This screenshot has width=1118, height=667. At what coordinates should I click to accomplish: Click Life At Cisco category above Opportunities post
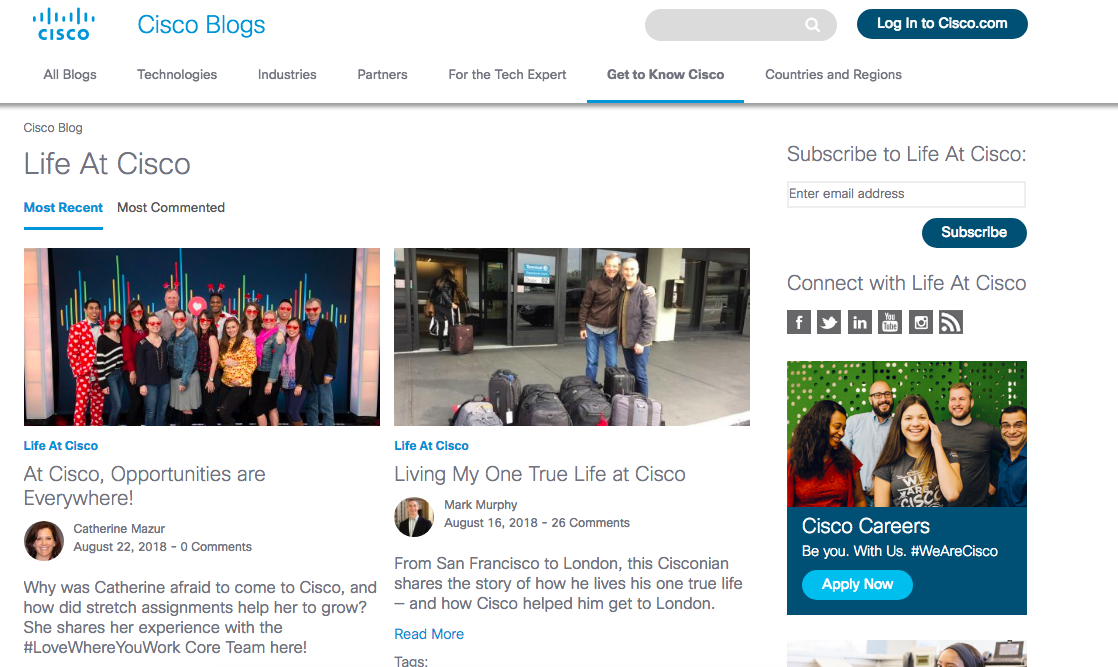(x=61, y=446)
